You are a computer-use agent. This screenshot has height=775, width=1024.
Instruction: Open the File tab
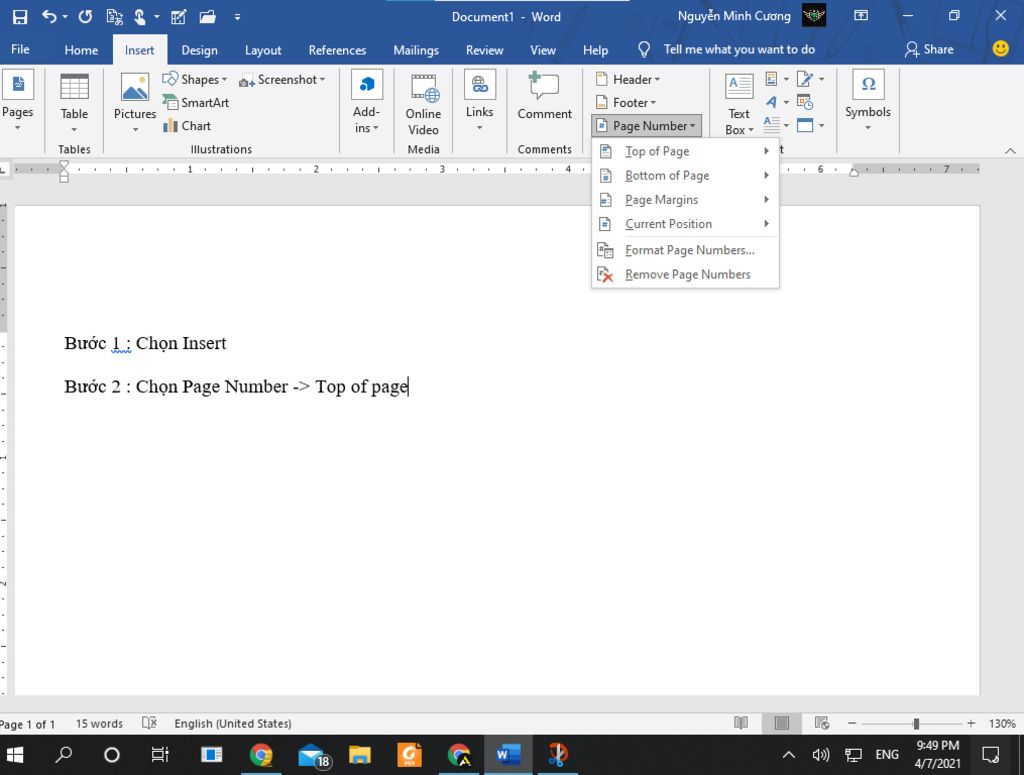tap(20, 50)
